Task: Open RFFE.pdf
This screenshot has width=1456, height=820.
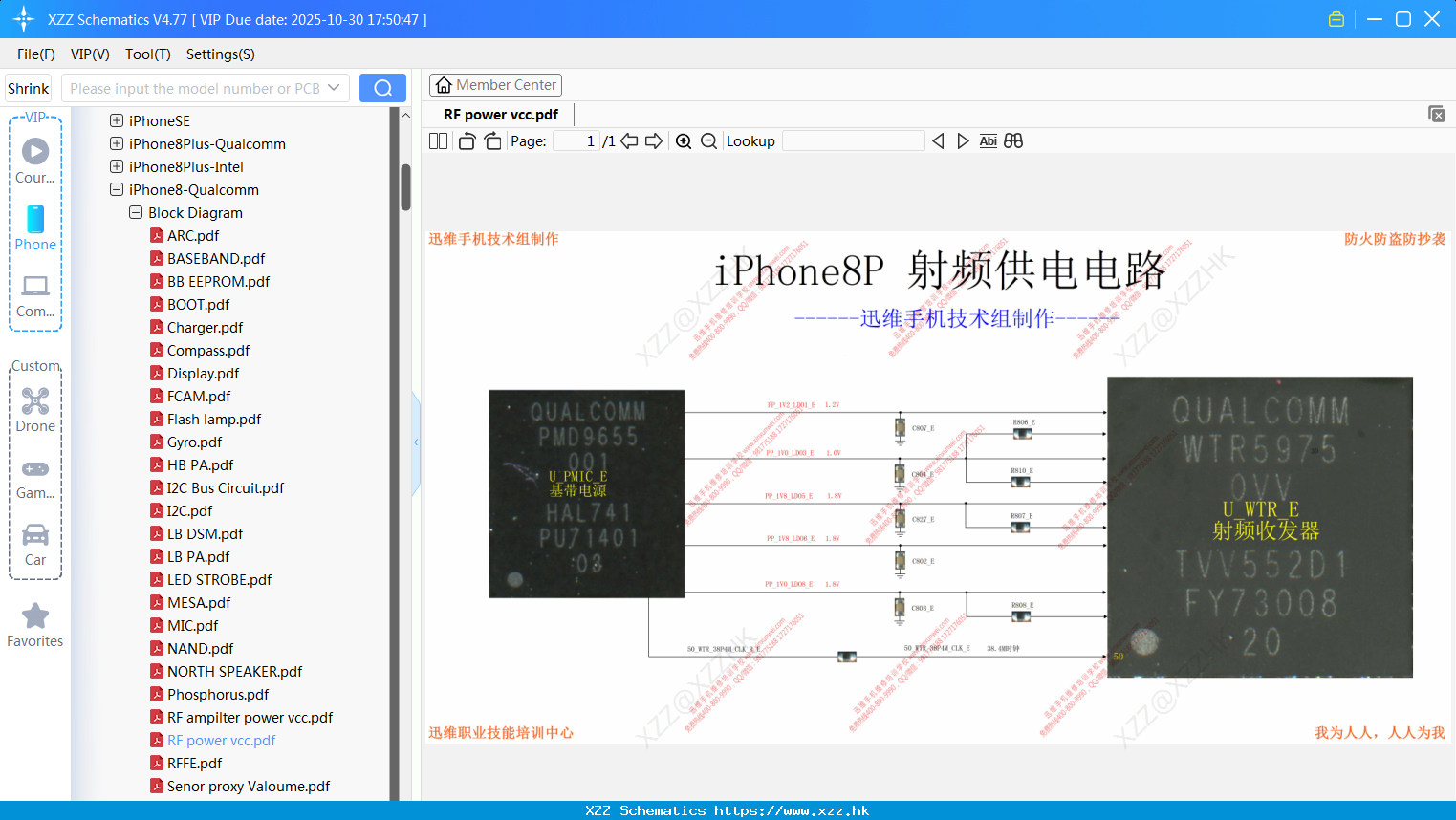Action: (194, 763)
